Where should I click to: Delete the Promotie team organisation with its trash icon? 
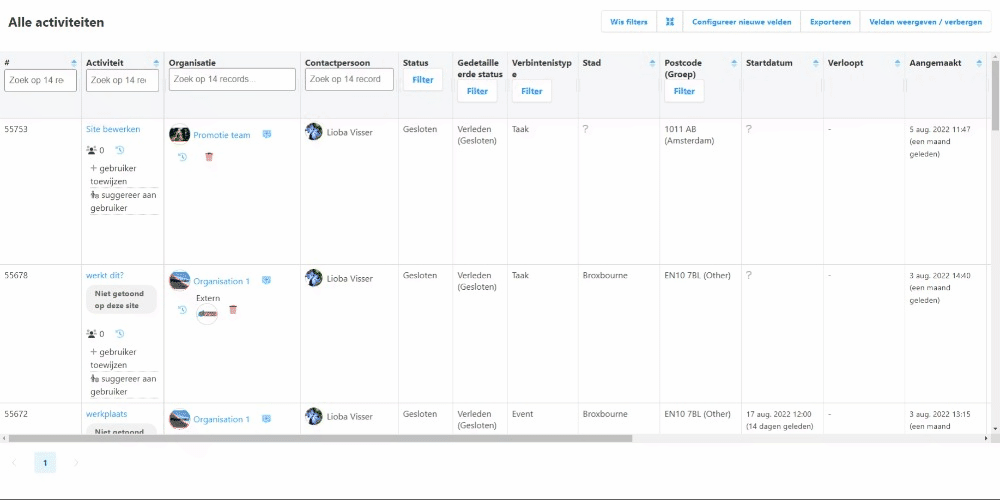point(209,157)
